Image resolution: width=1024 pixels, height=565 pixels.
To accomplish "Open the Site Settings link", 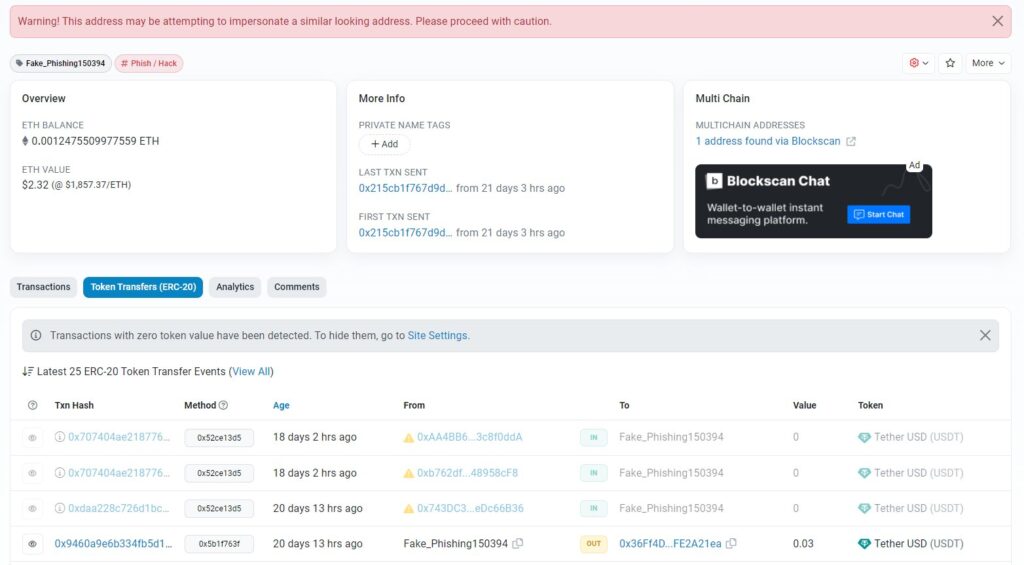I will tap(437, 336).
